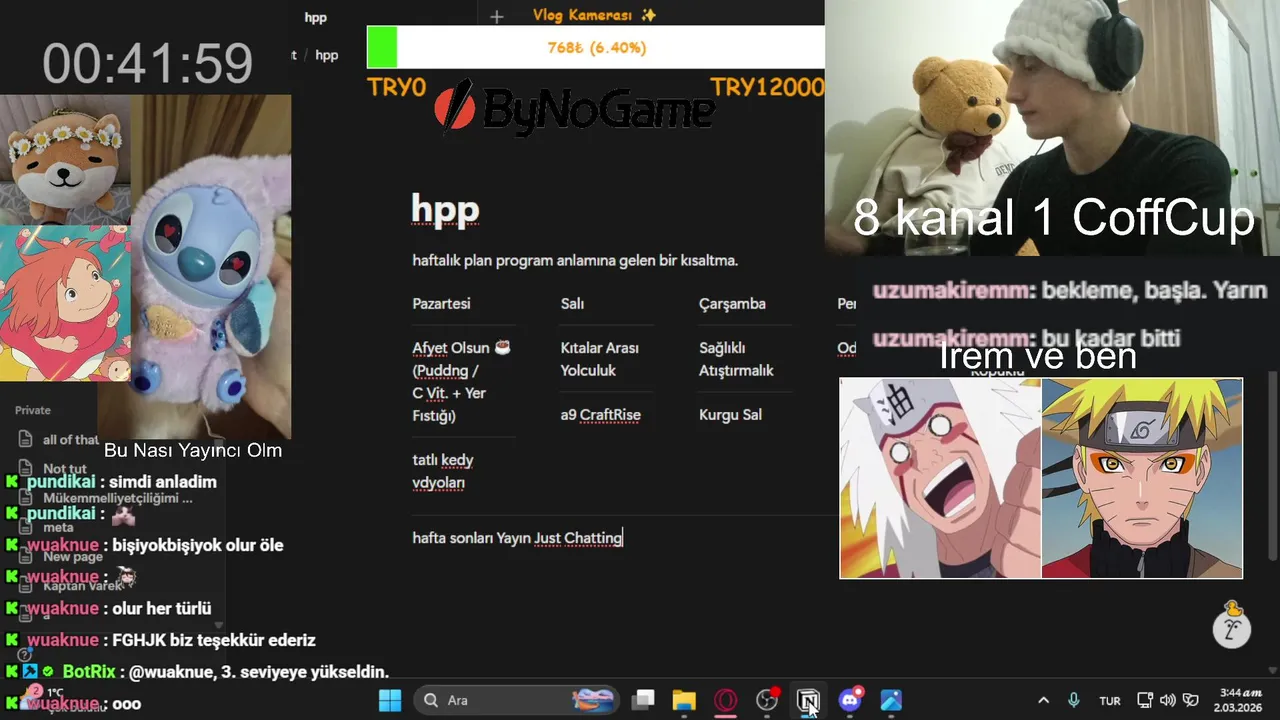The height and width of the screenshot is (720, 1280).
Task: Click the 'Salı' column header
Action: [572, 304]
